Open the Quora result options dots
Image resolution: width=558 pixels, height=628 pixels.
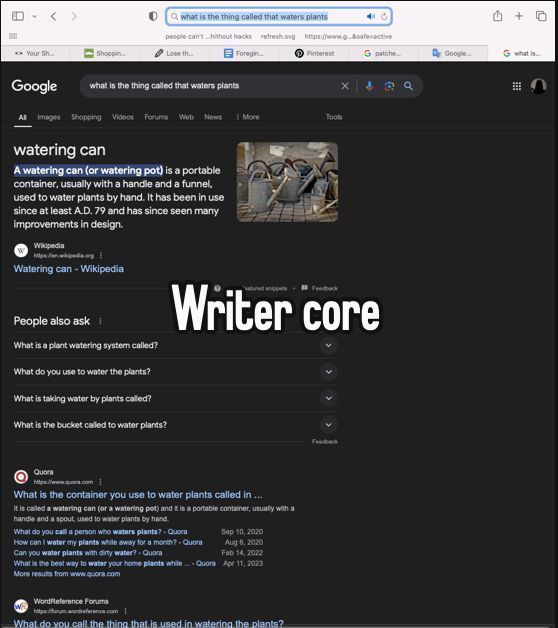[100, 482]
